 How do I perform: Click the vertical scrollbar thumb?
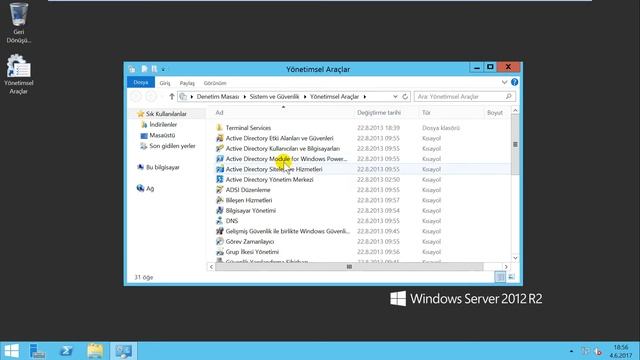pos(515,144)
